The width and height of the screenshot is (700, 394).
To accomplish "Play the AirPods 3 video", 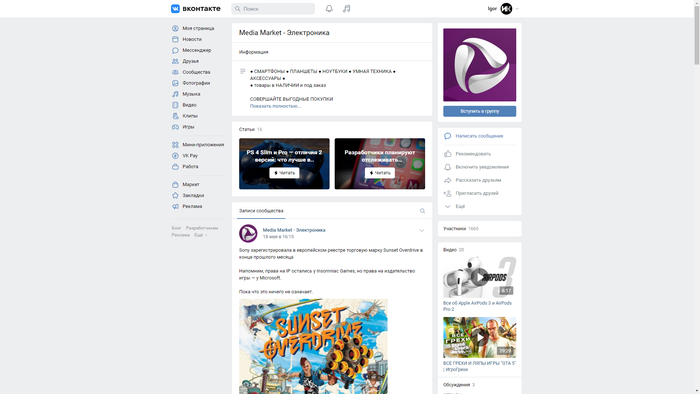I will pos(479,277).
